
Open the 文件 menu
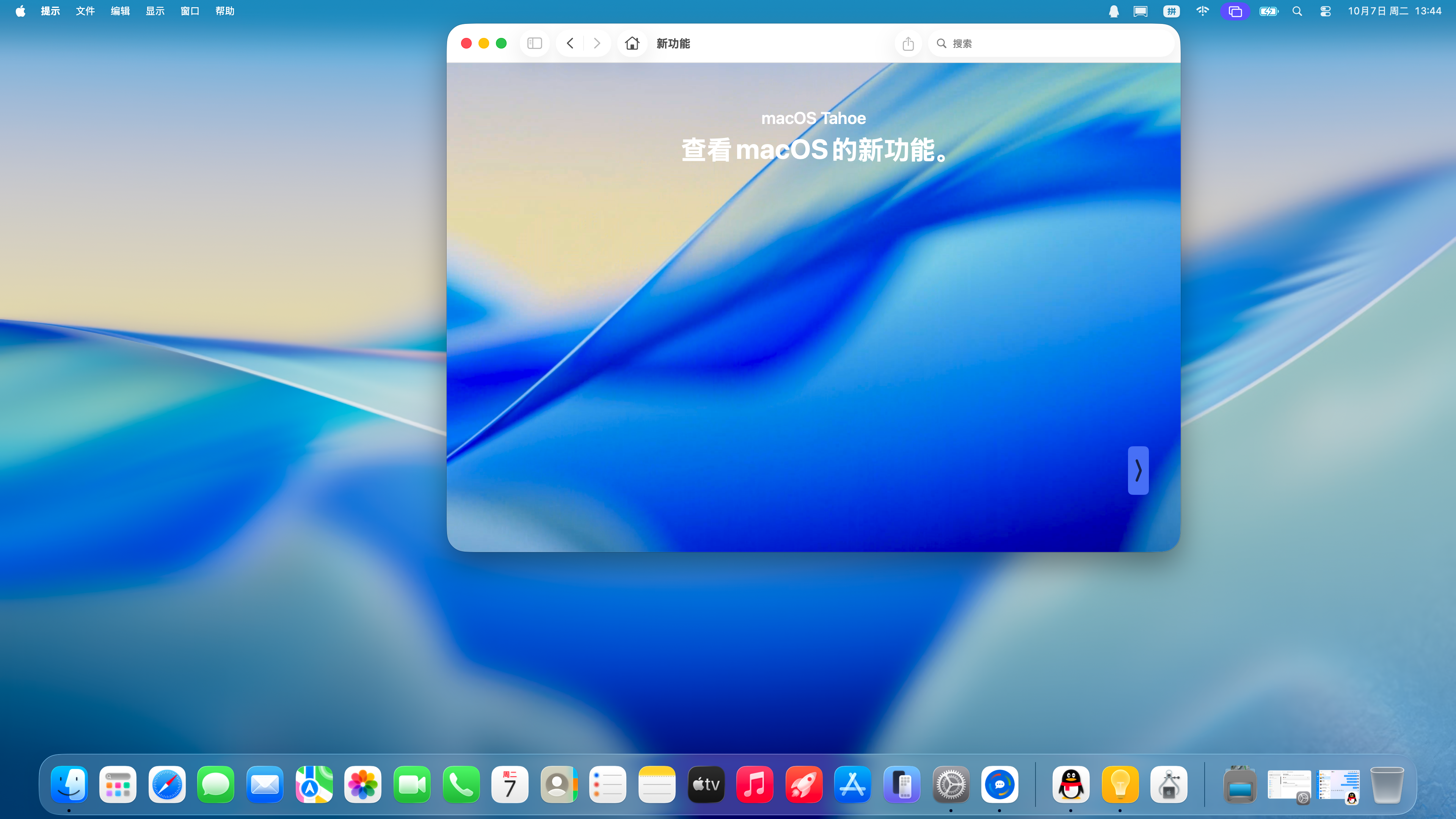pyautogui.click(x=85, y=11)
